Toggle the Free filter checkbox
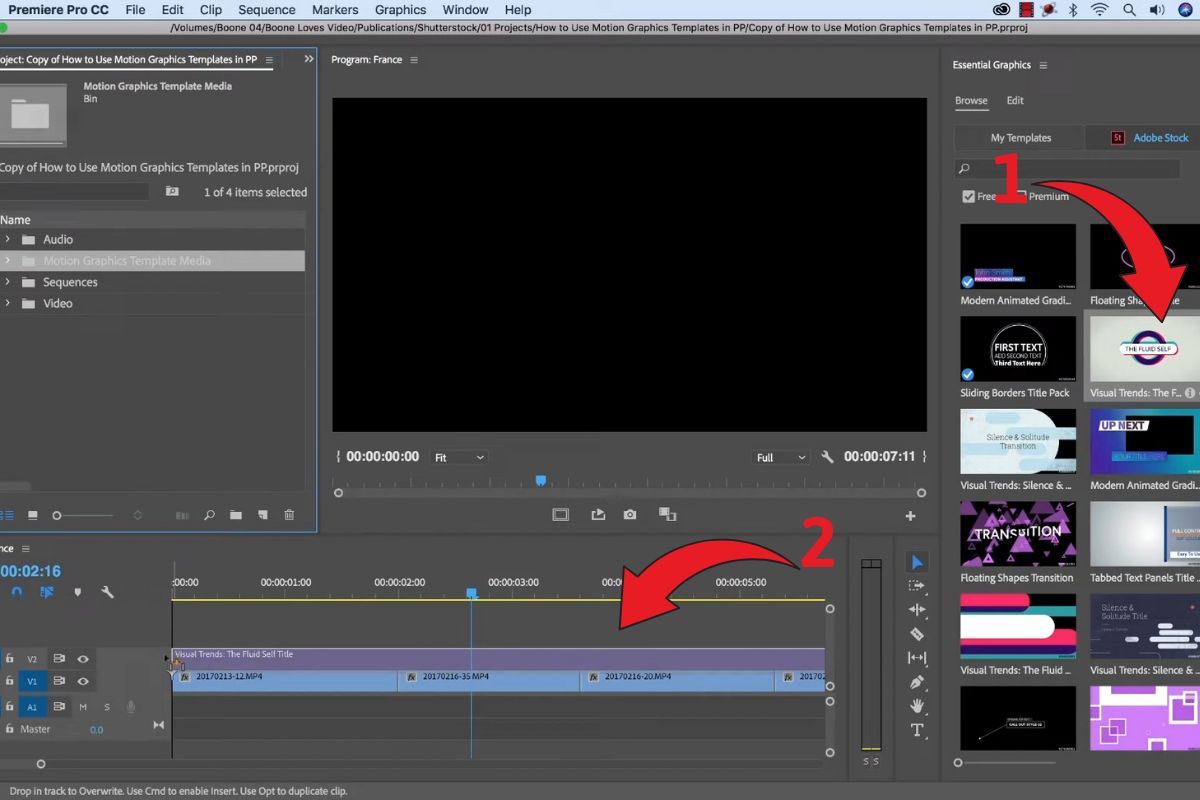Viewport: 1200px width, 800px height. click(968, 197)
